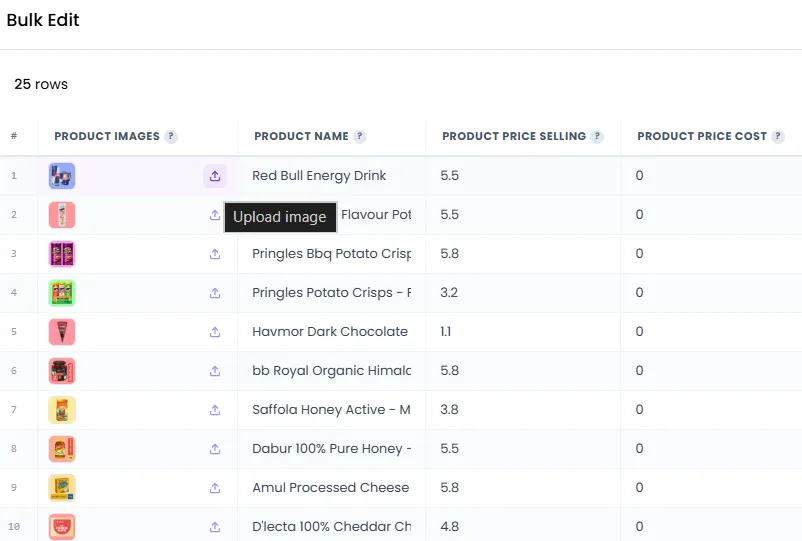Viewport: 802px width, 541px height.
Task: Open bb Royal Organic thumbnail
Action: [x=62, y=371]
